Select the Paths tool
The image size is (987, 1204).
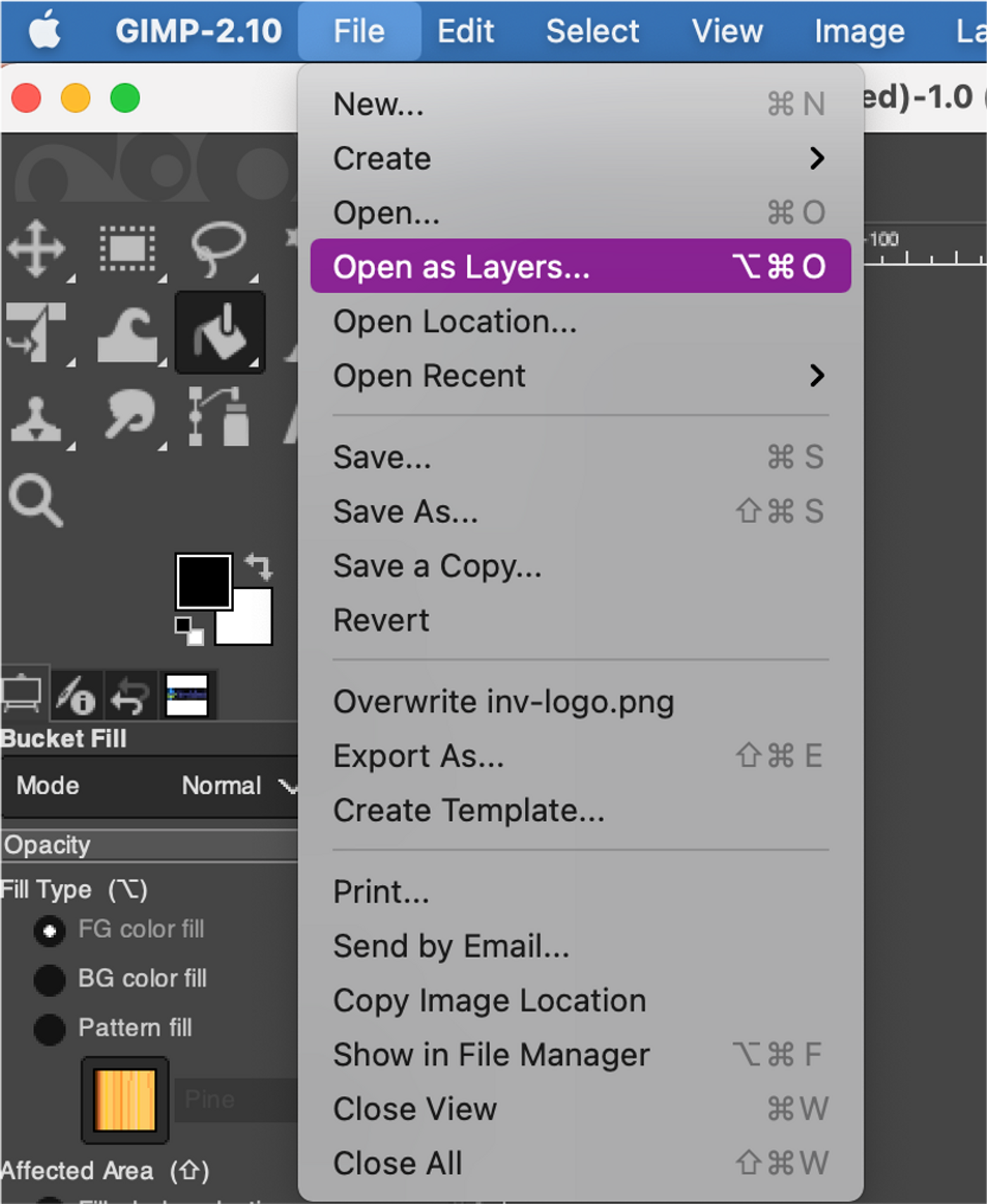219,416
